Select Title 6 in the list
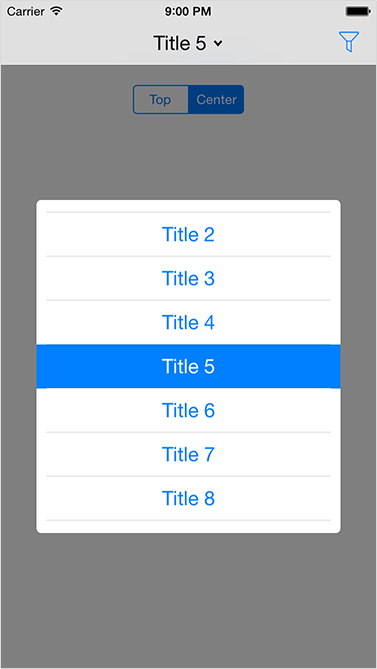 [x=188, y=410]
